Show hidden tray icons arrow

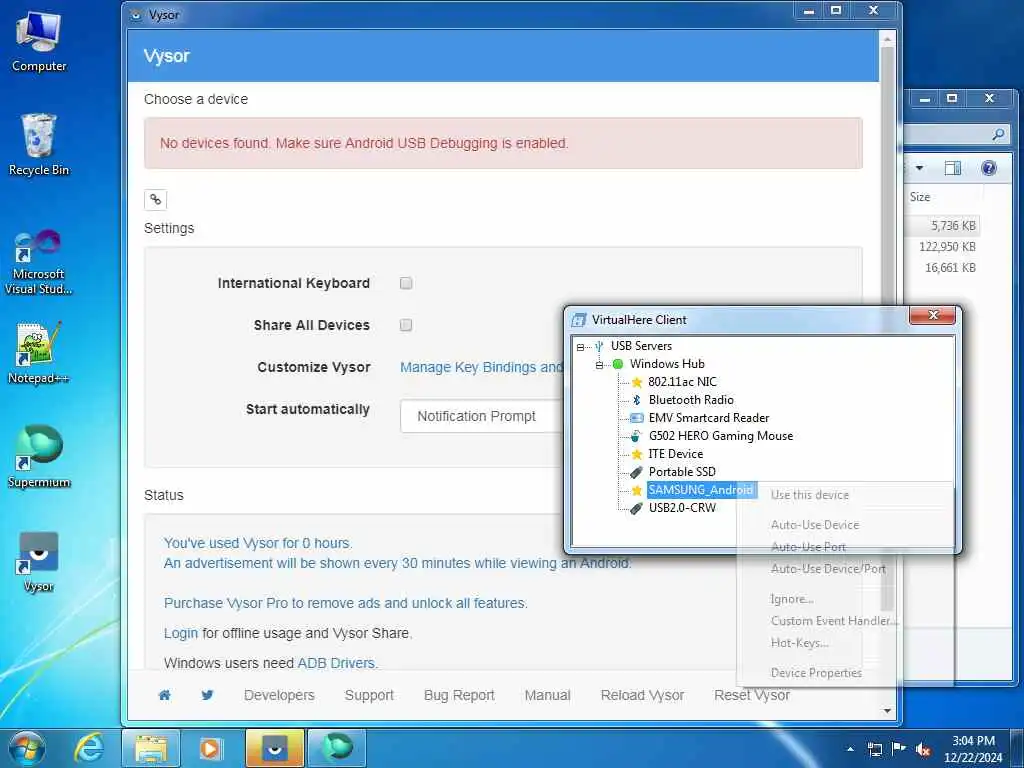(x=850, y=749)
